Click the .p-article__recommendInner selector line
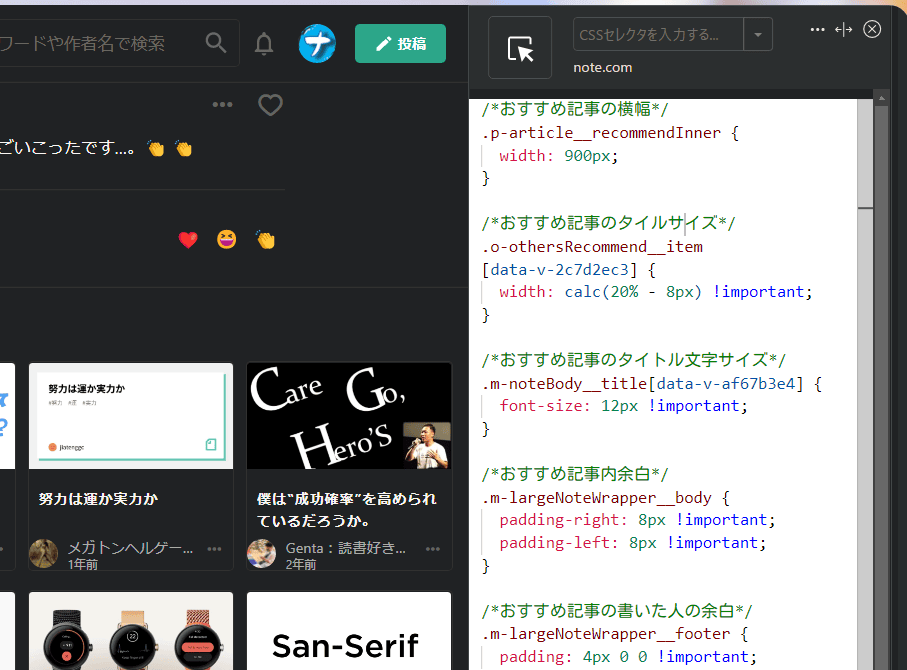 (x=610, y=133)
